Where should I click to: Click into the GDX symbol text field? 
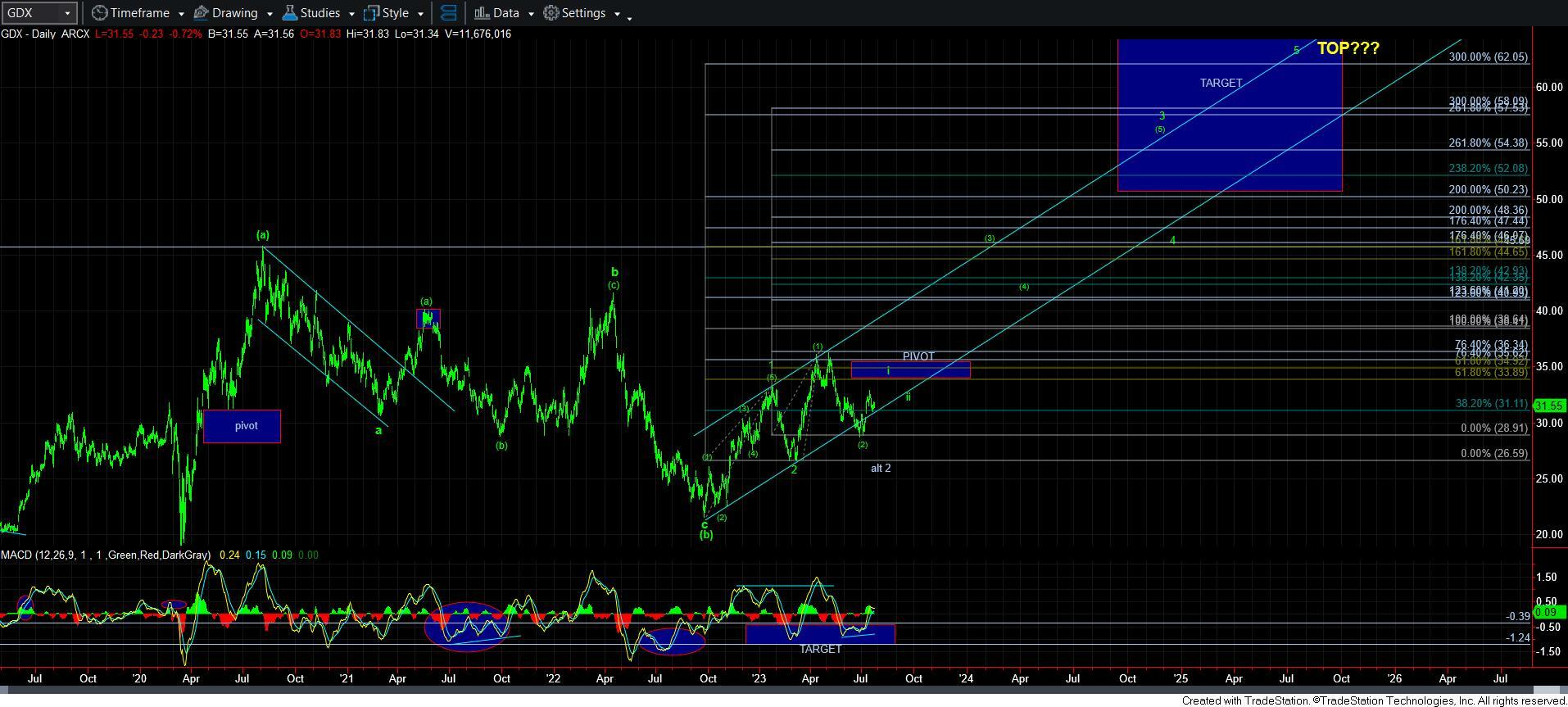pos(29,13)
